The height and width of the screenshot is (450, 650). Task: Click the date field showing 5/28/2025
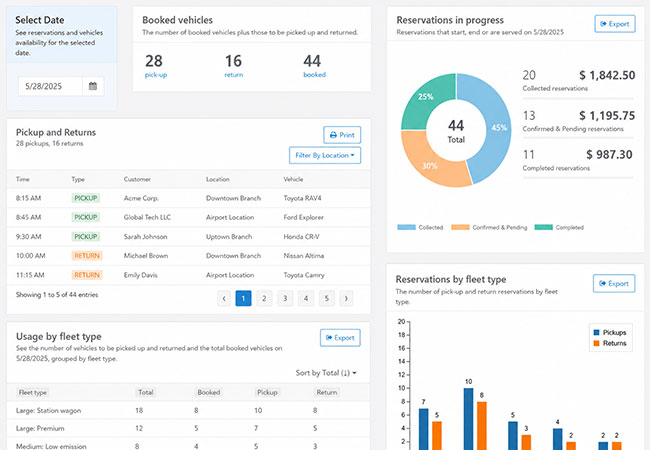click(x=50, y=86)
